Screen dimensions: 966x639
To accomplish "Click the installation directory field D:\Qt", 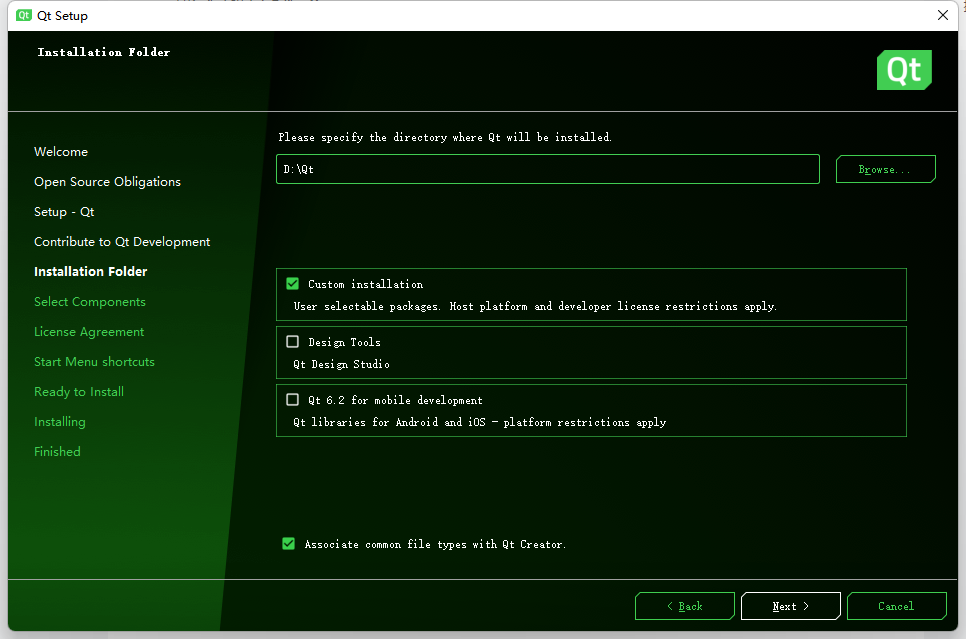I will tap(548, 169).
